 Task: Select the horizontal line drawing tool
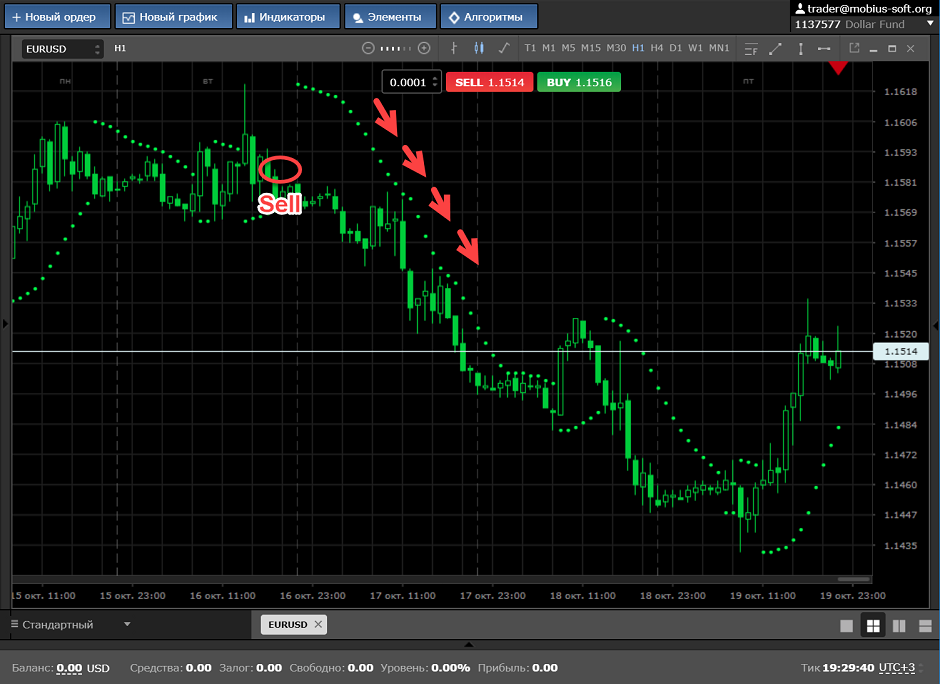pos(824,49)
